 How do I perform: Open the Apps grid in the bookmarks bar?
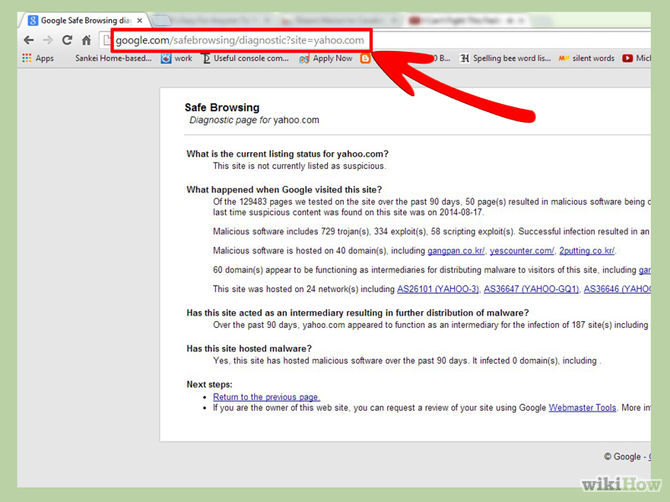38,58
